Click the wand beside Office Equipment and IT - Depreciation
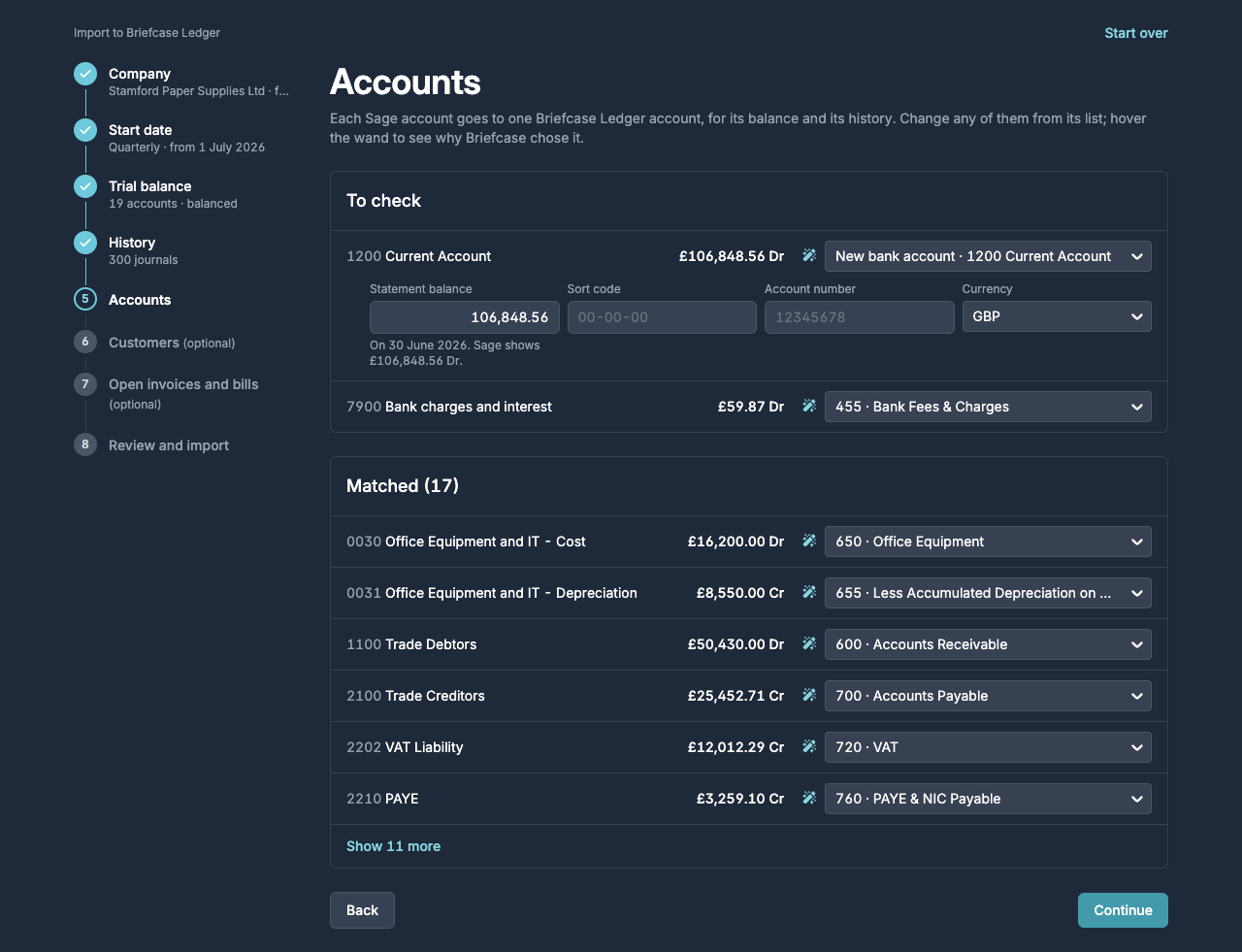 coord(808,593)
